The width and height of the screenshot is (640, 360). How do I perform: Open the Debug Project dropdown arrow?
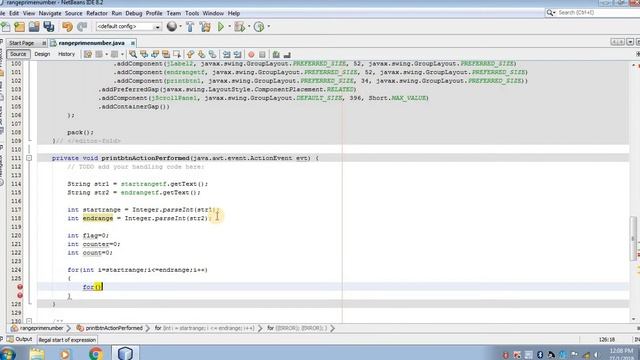(249, 27)
